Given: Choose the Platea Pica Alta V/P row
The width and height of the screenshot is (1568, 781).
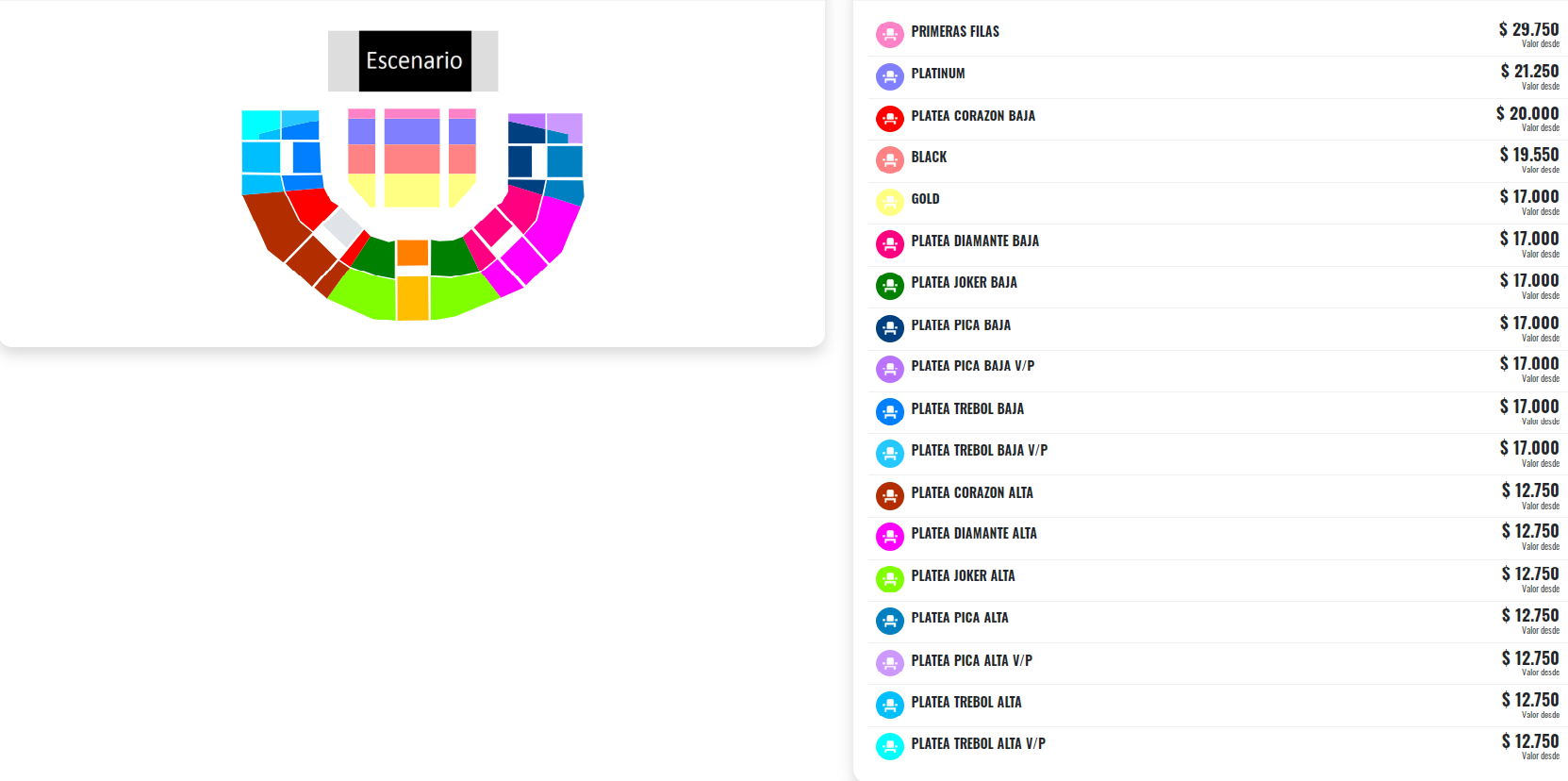Looking at the screenshot, I should 971,661.
